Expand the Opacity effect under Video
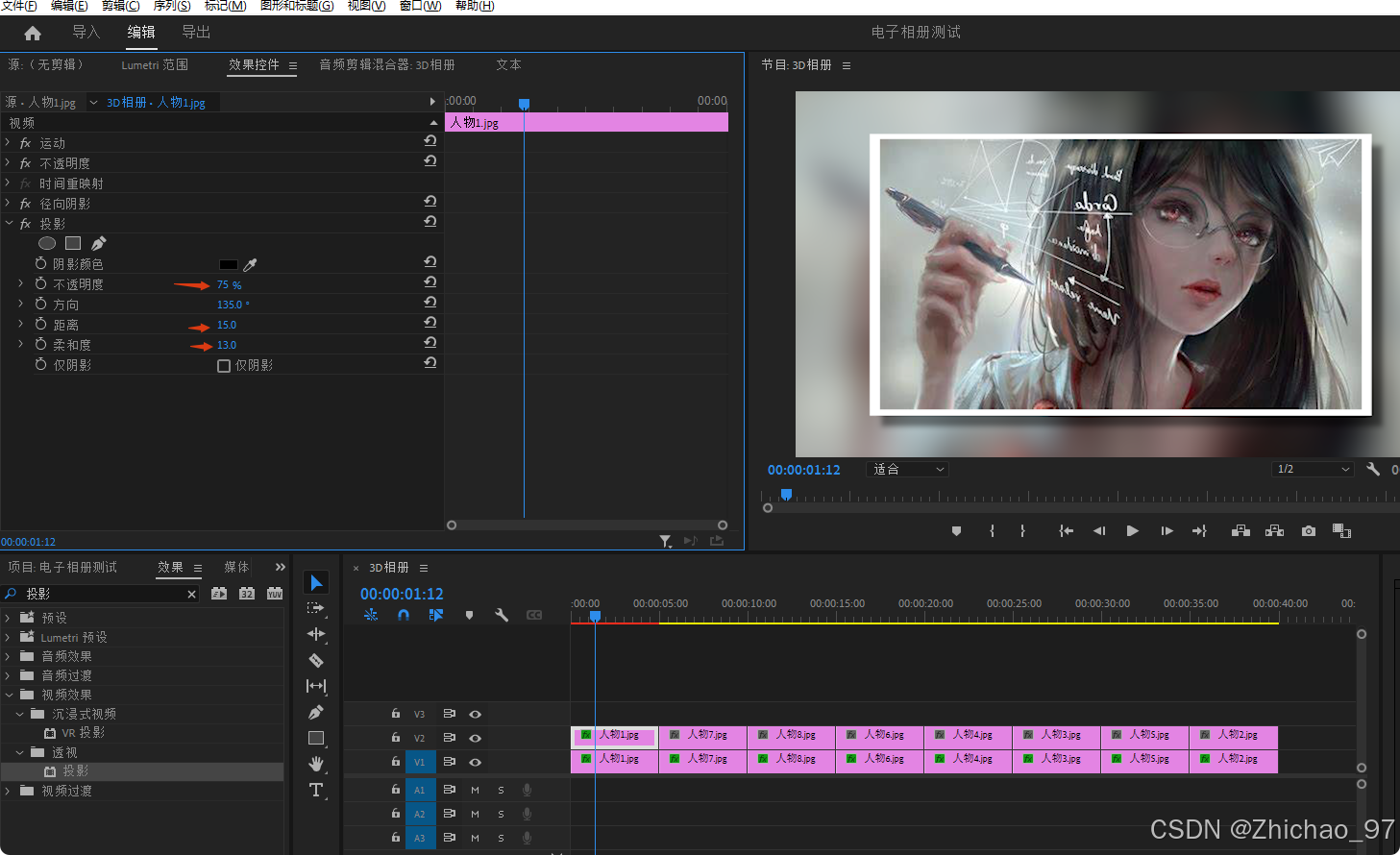Image resolution: width=1400 pixels, height=855 pixels. (x=8, y=162)
